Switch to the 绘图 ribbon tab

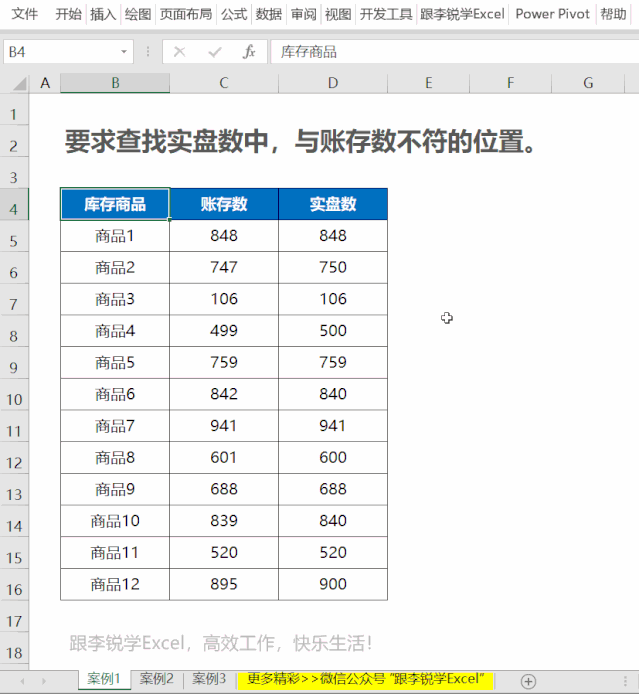pyautogui.click(x=138, y=14)
